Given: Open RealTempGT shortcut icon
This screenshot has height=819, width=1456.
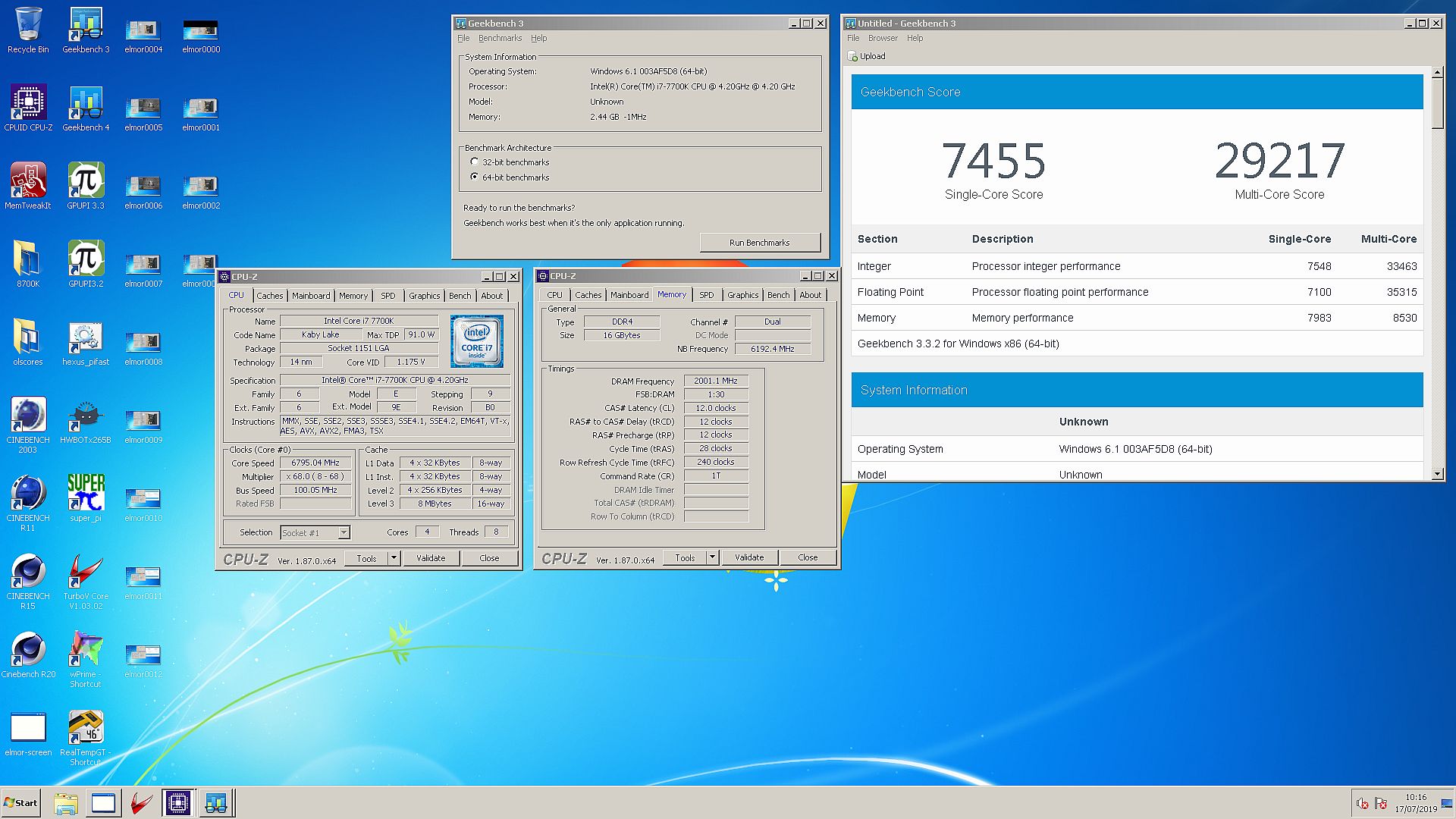Looking at the screenshot, I should click(x=86, y=738).
